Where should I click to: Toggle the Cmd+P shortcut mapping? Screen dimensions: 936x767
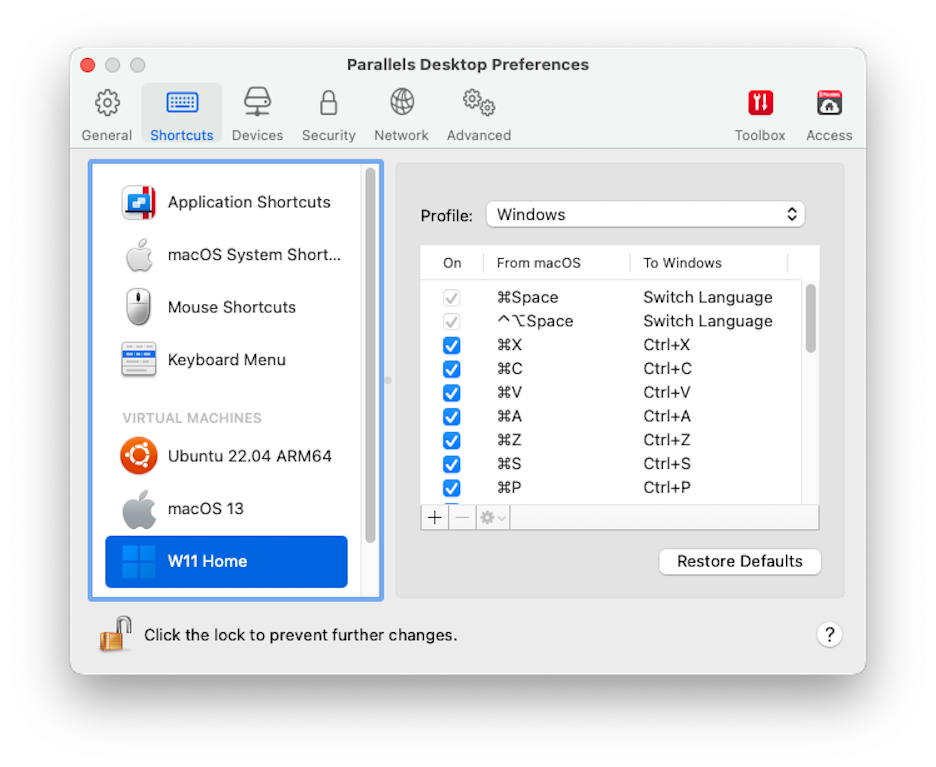[452, 488]
